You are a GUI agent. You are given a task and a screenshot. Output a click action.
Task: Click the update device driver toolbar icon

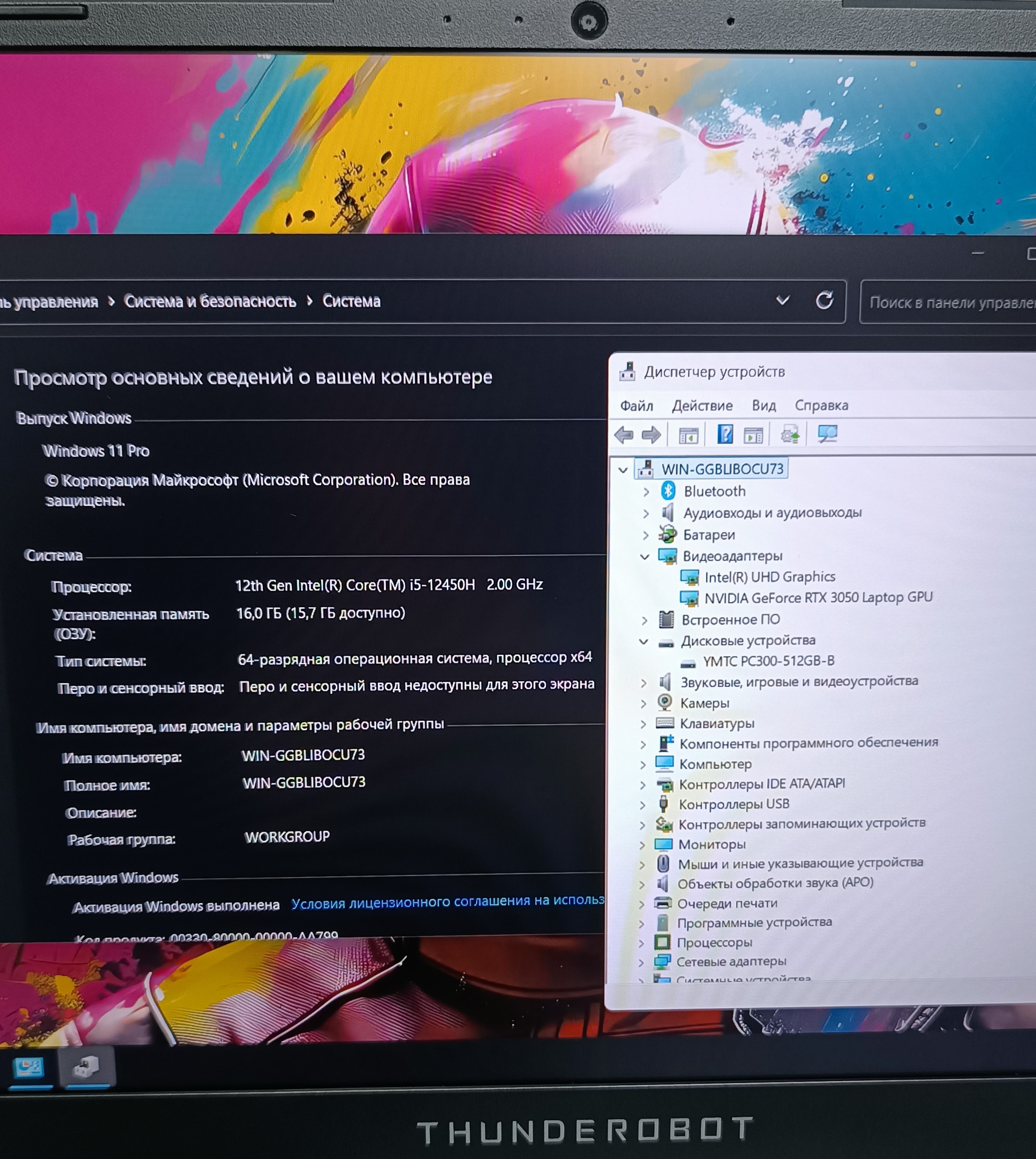click(789, 436)
